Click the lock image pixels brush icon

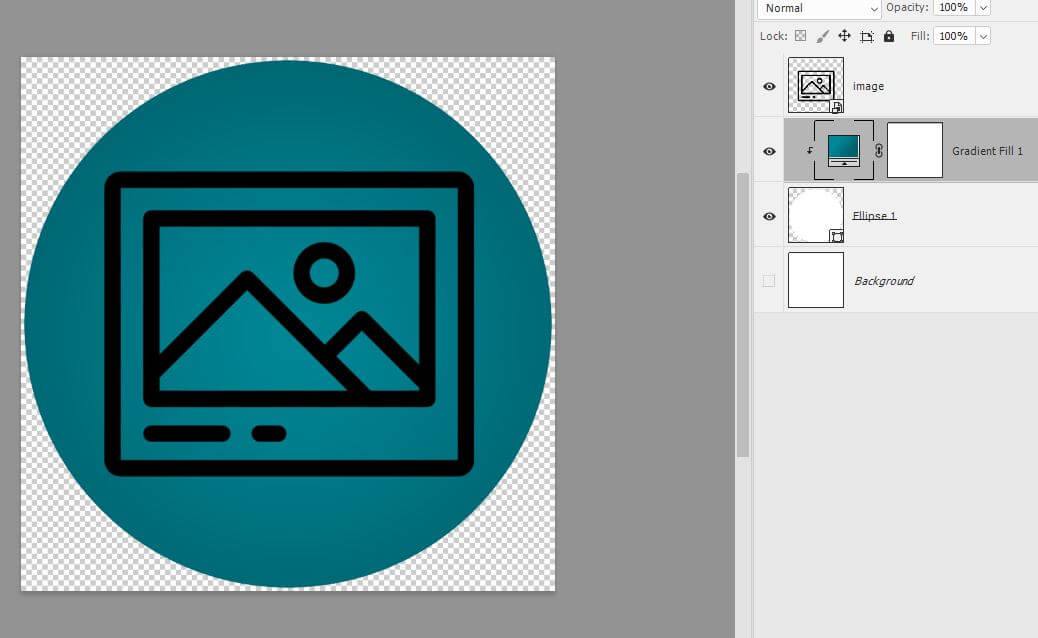click(822, 36)
